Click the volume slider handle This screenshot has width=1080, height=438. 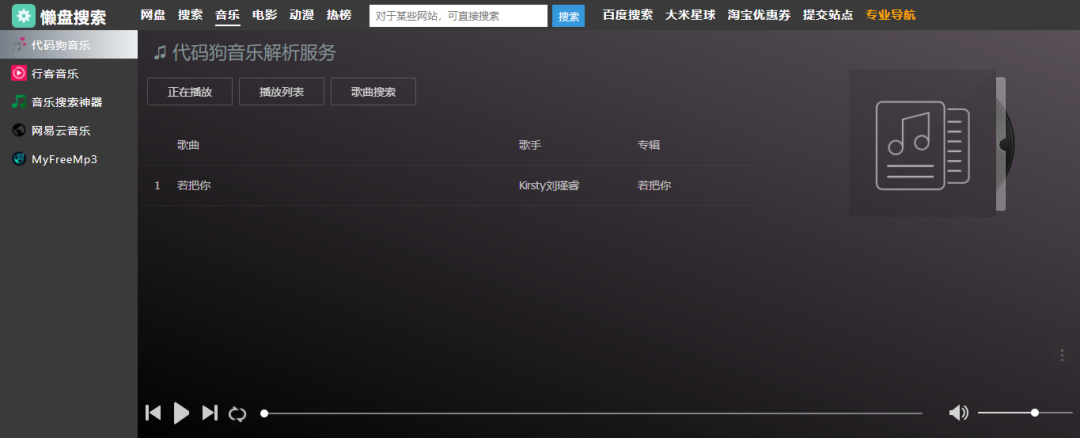click(1035, 413)
